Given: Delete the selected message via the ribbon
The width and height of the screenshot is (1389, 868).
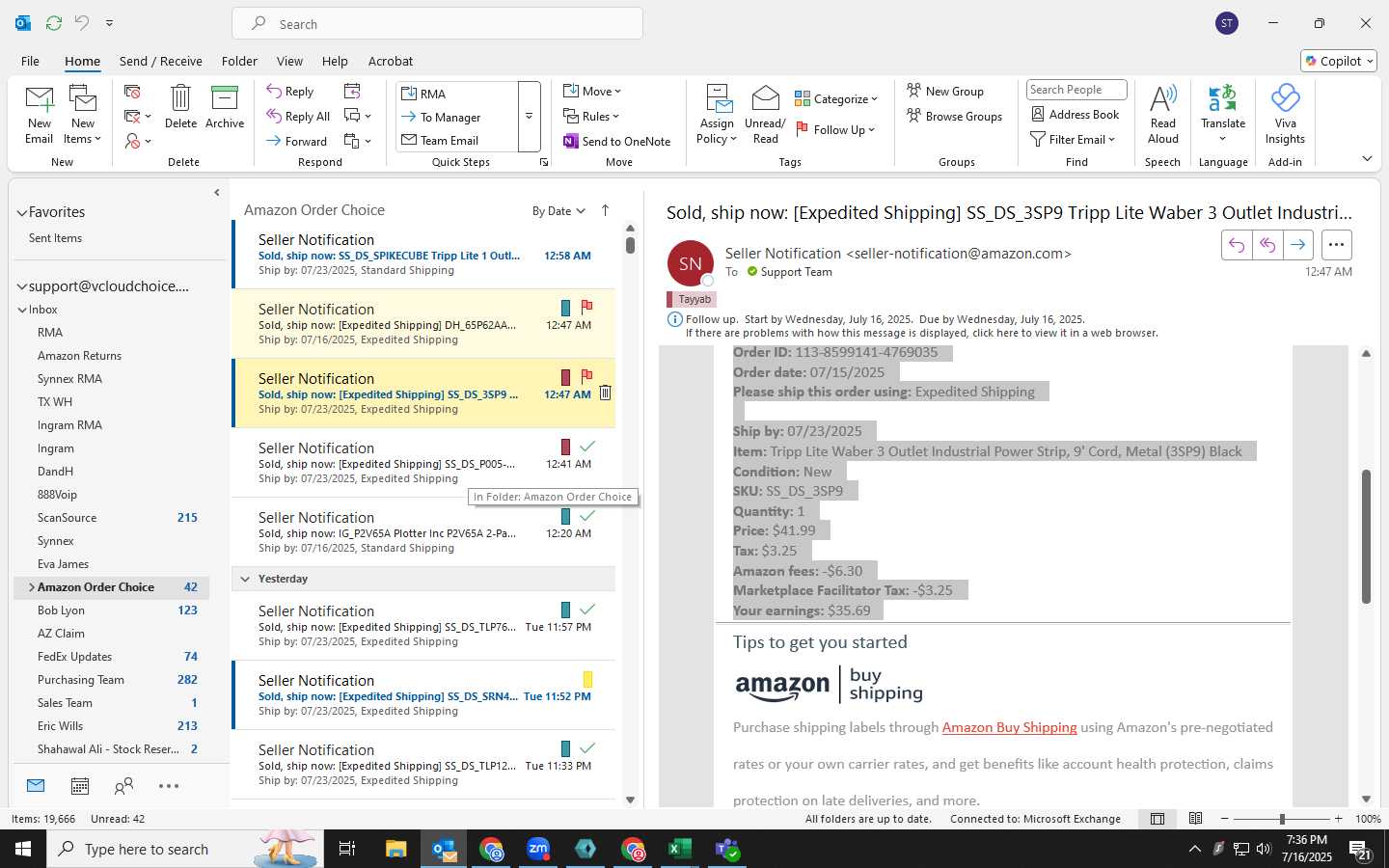Looking at the screenshot, I should pyautogui.click(x=180, y=106).
